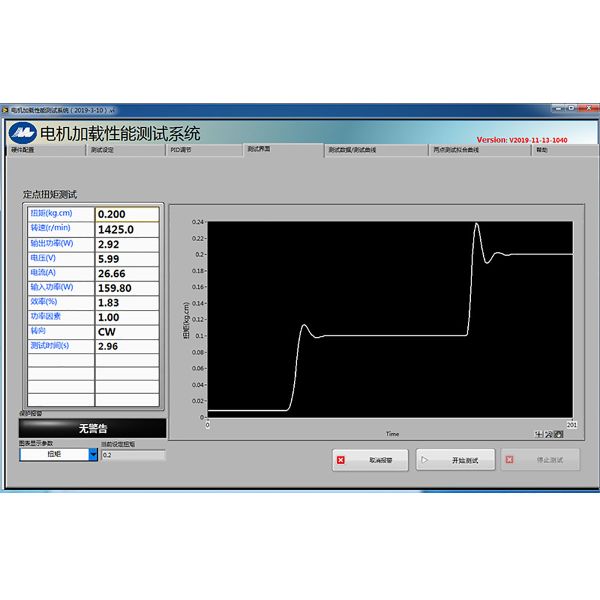Select the output power value 2.92
The height and width of the screenshot is (600, 600).
pyautogui.click(x=127, y=245)
